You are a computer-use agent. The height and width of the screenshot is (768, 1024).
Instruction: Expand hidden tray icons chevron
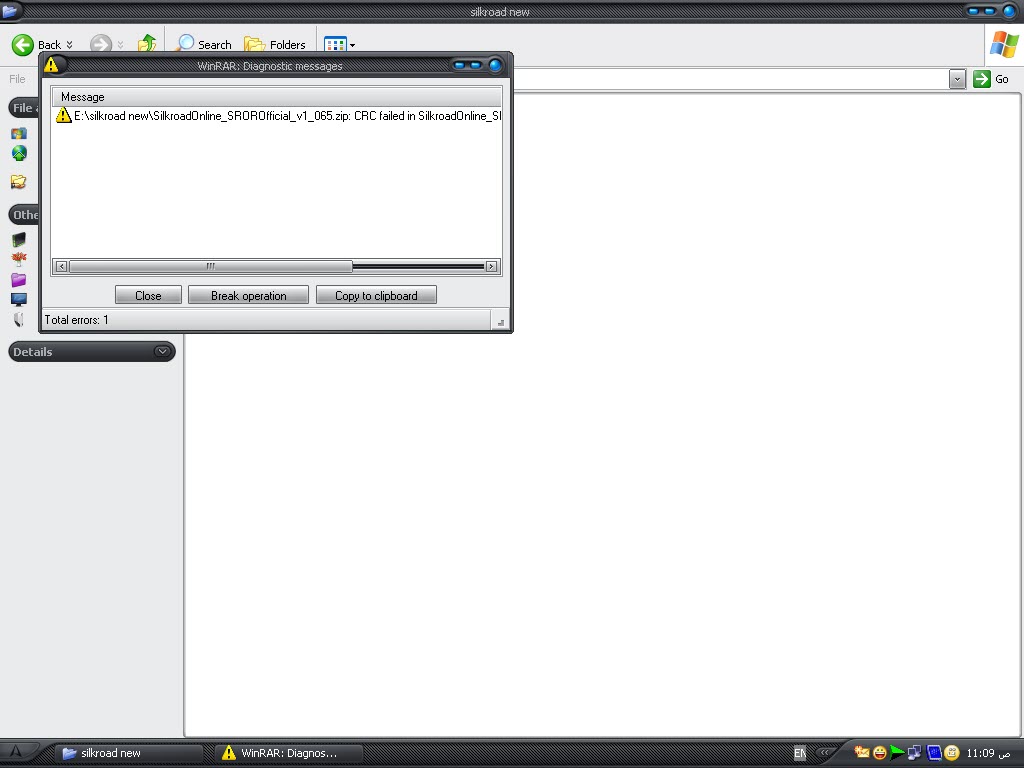click(825, 752)
